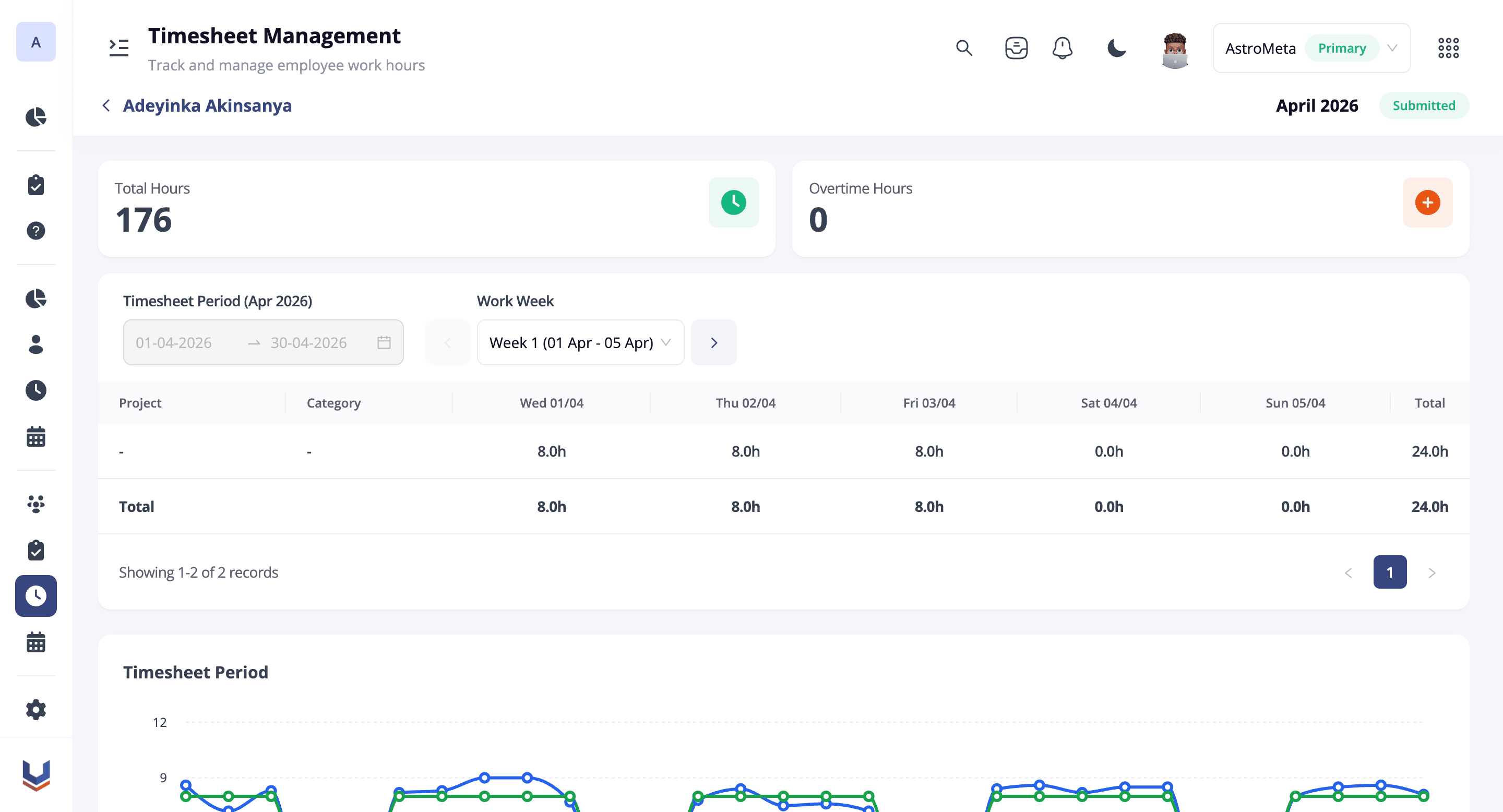The width and height of the screenshot is (1503, 812).
Task: Go back using arrow beside Adeyinka Akinsanya
Action: [x=106, y=105]
